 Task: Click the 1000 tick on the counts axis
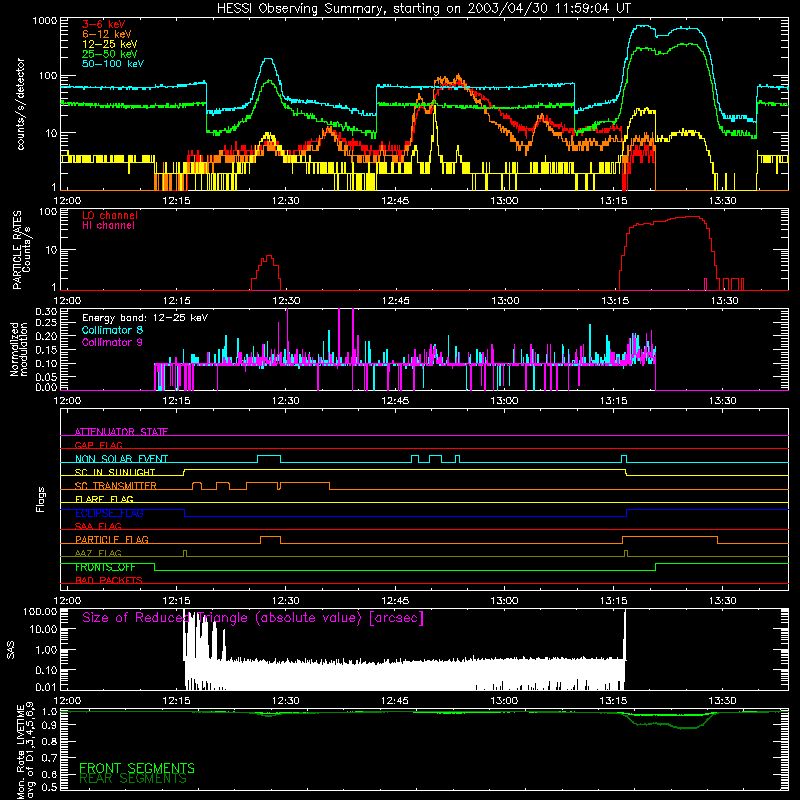pos(44,21)
